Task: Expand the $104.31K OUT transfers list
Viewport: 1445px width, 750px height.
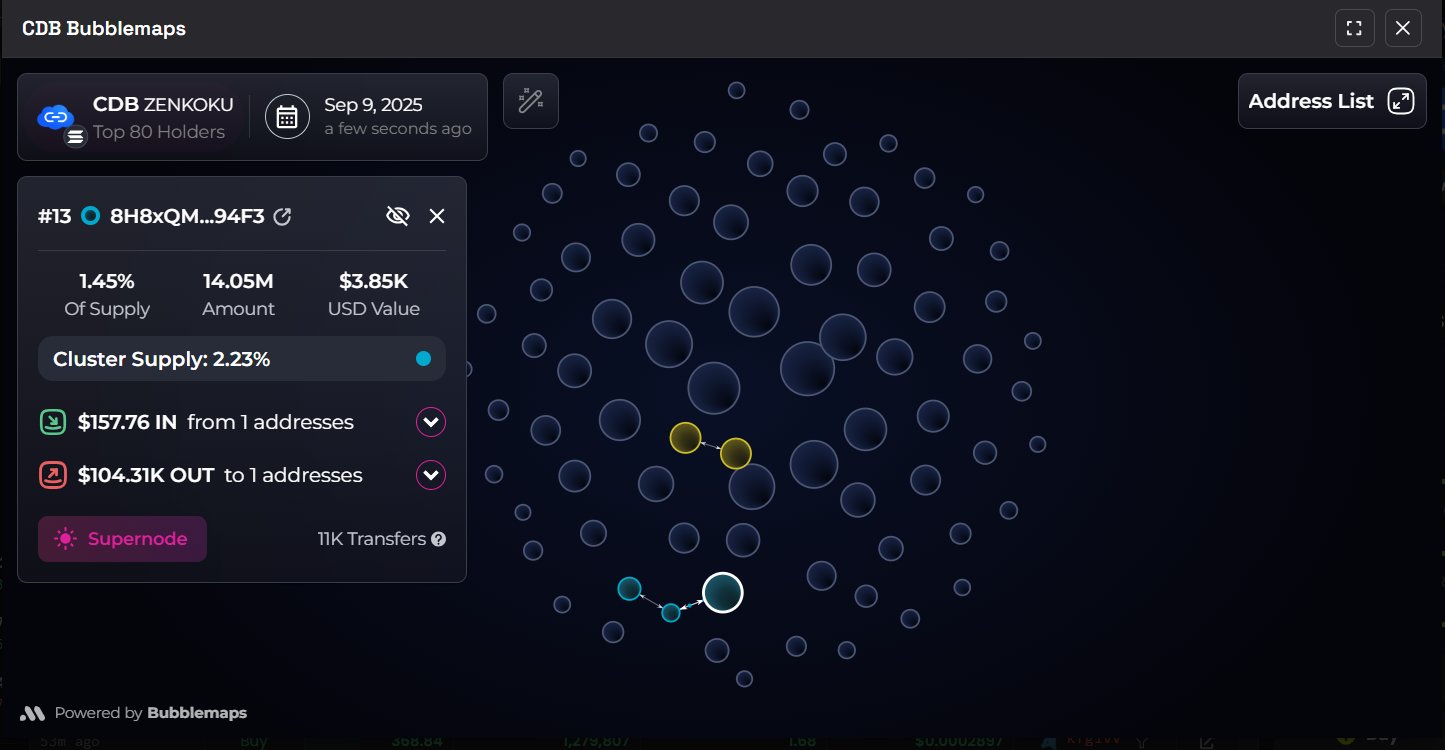Action: [x=431, y=475]
